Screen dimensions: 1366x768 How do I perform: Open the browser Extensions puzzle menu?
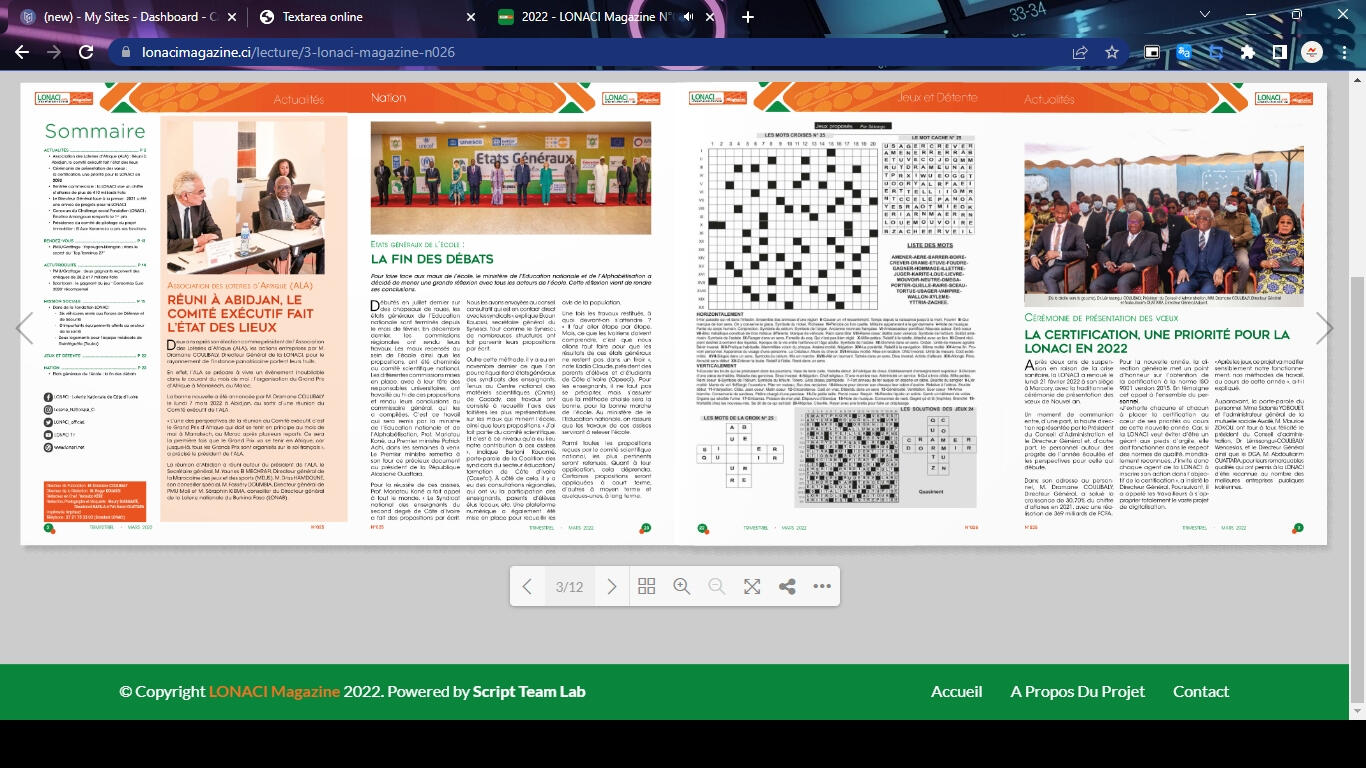coord(1247,52)
